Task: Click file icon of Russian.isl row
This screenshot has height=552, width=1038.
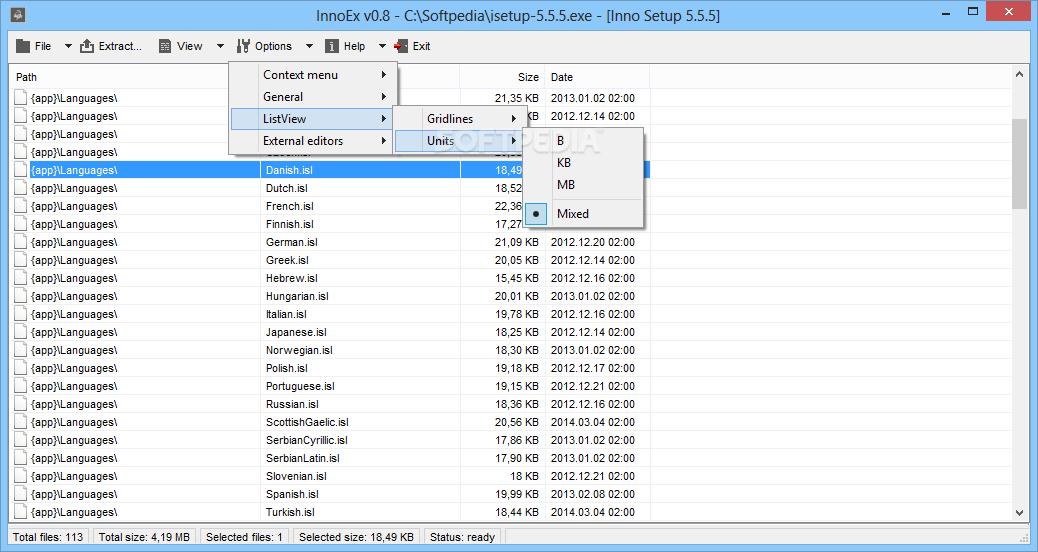Action: click(21, 404)
